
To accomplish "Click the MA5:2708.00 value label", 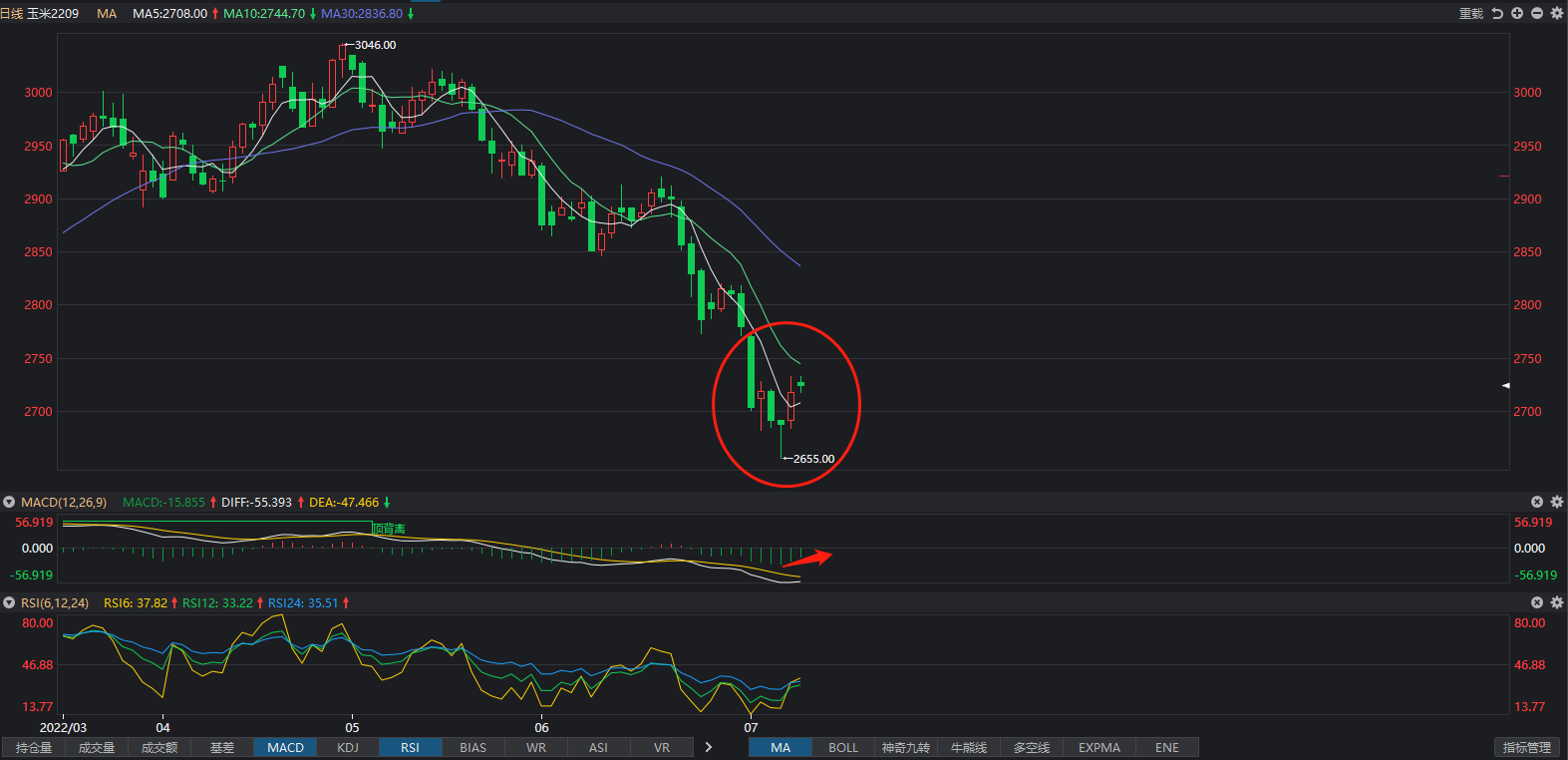I will [170, 14].
